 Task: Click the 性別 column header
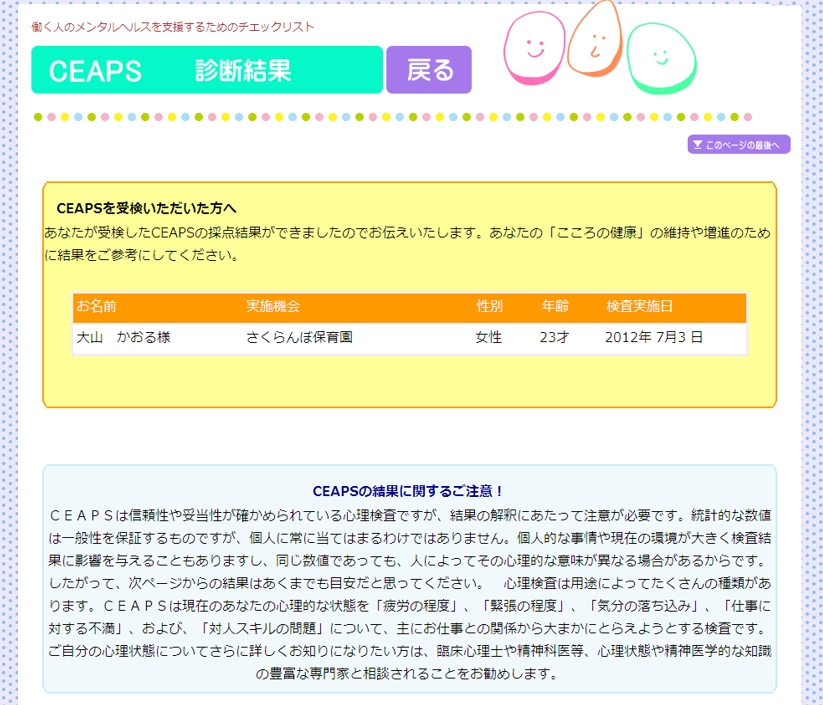pyautogui.click(x=489, y=306)
